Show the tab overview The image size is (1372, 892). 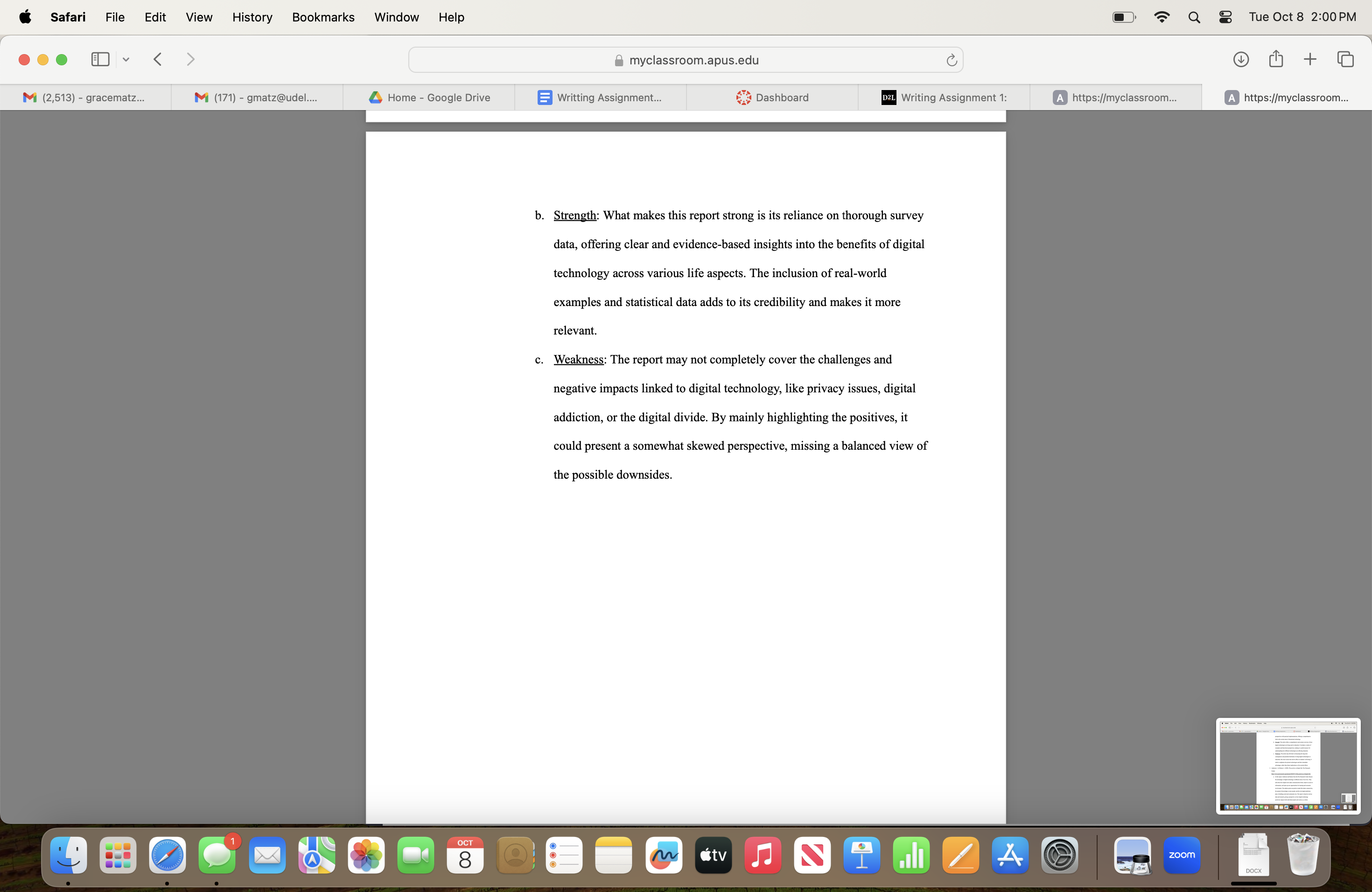pos(1345,59)
